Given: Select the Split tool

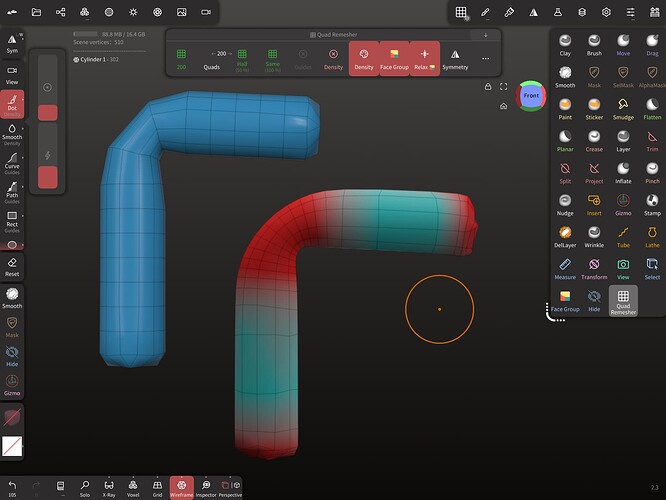Looking at the screenshot, I should pos(565,173).
